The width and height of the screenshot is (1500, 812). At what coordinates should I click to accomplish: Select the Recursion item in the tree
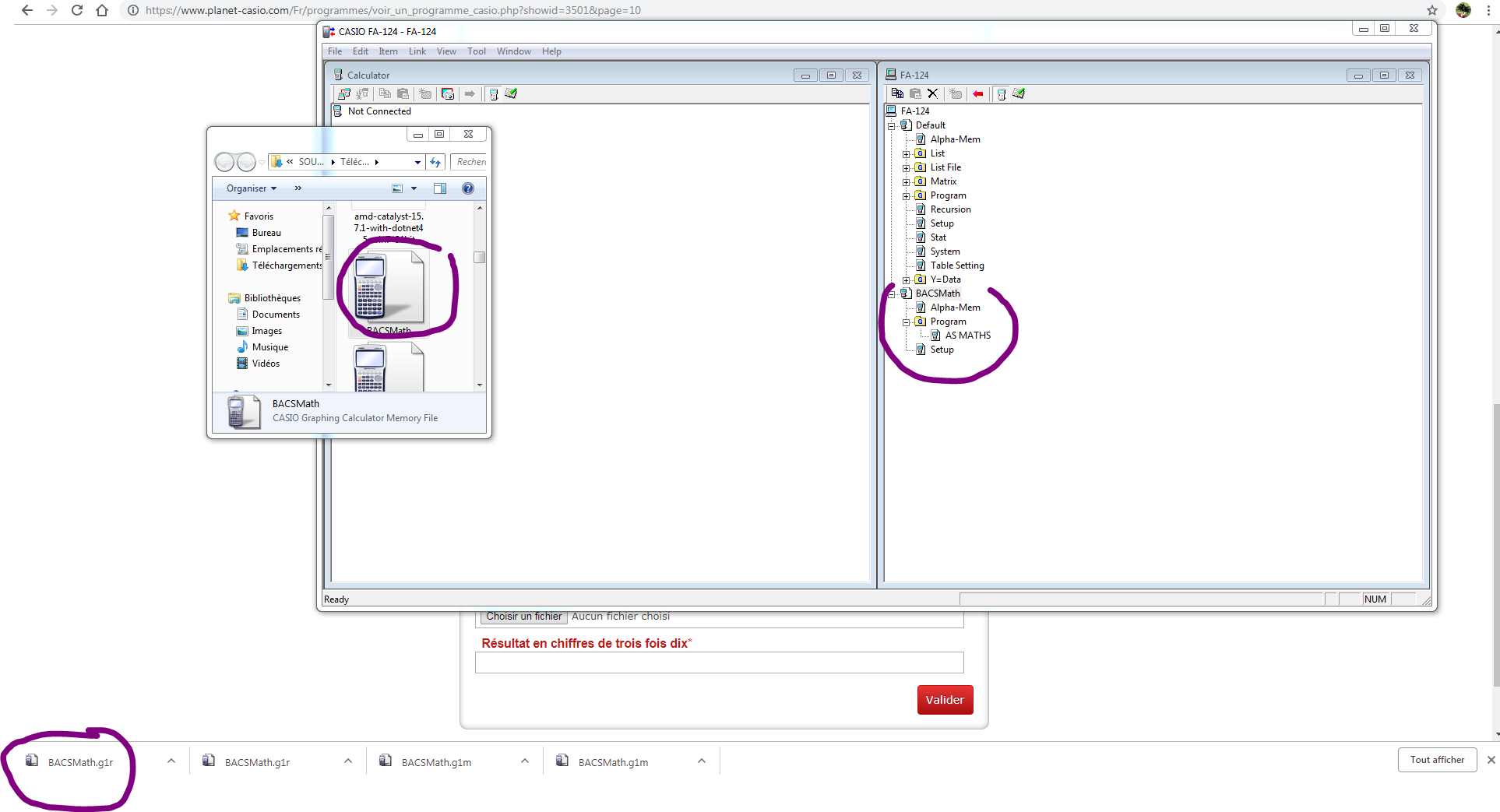950,209
